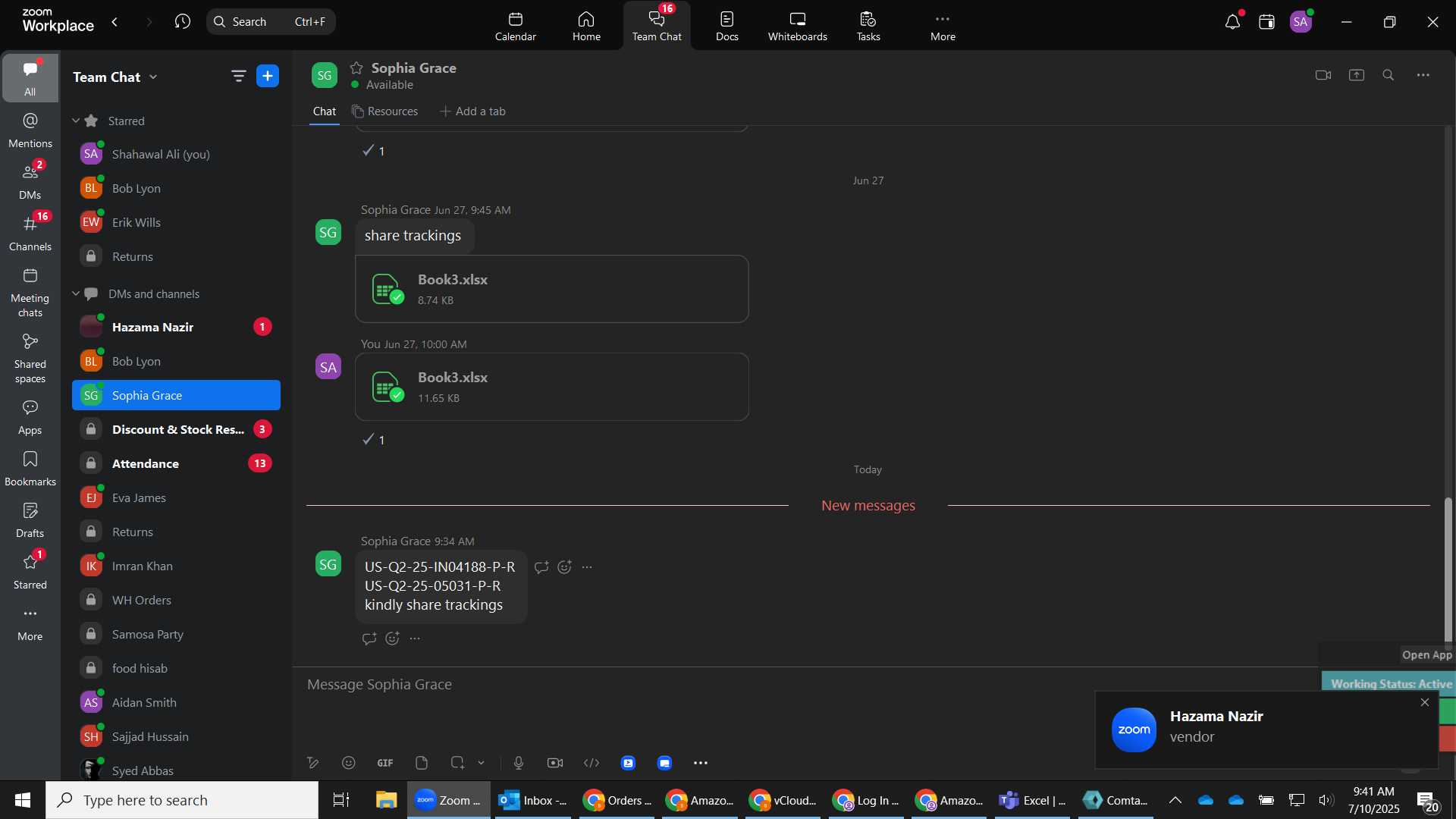This screenshot has height=819, width=1456.
Task: Star the Sophia Grace conversation
Action: click(356, 67)
